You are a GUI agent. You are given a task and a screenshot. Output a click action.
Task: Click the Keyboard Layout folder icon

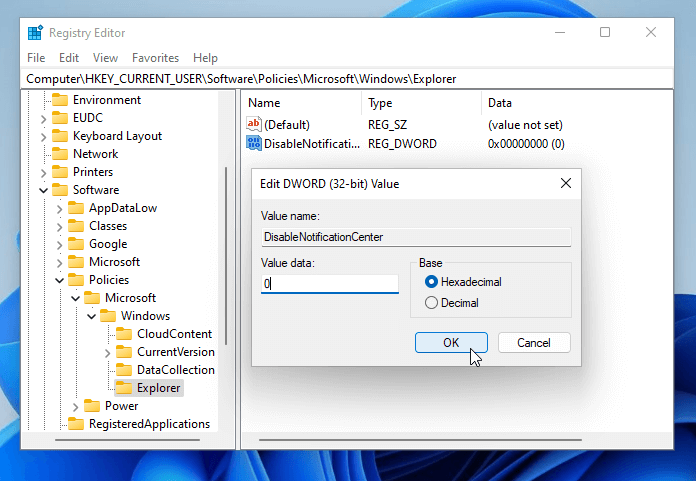click(x=60, y=136)
